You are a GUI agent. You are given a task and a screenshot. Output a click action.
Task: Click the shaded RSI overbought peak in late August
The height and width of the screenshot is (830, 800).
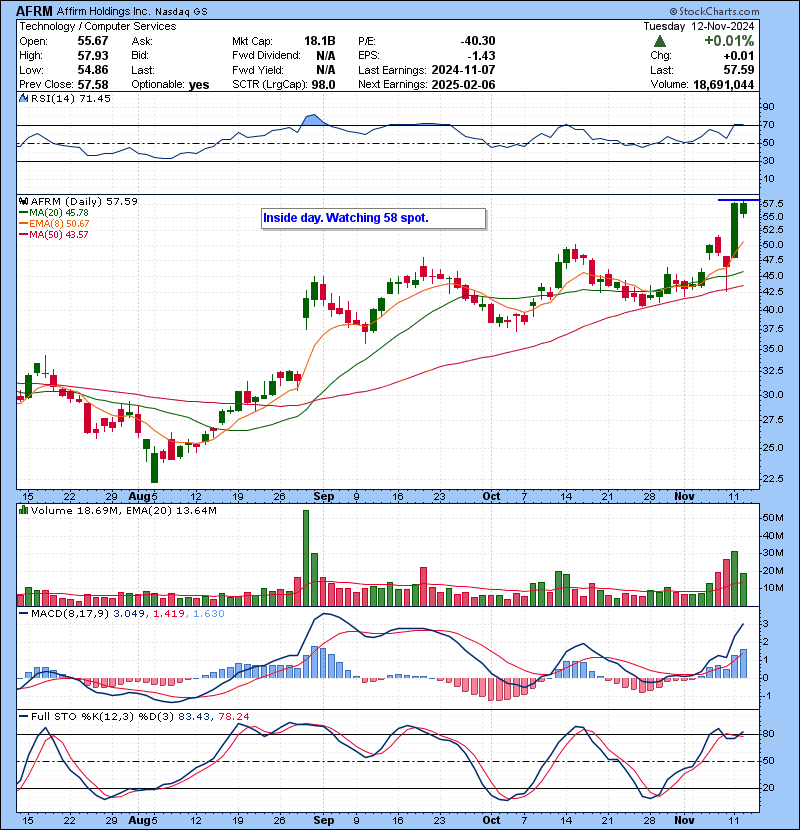[x=312, y=120]
